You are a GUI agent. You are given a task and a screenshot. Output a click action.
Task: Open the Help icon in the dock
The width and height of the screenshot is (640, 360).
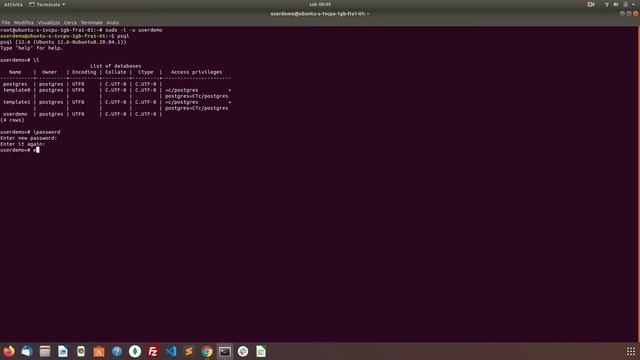117,351
